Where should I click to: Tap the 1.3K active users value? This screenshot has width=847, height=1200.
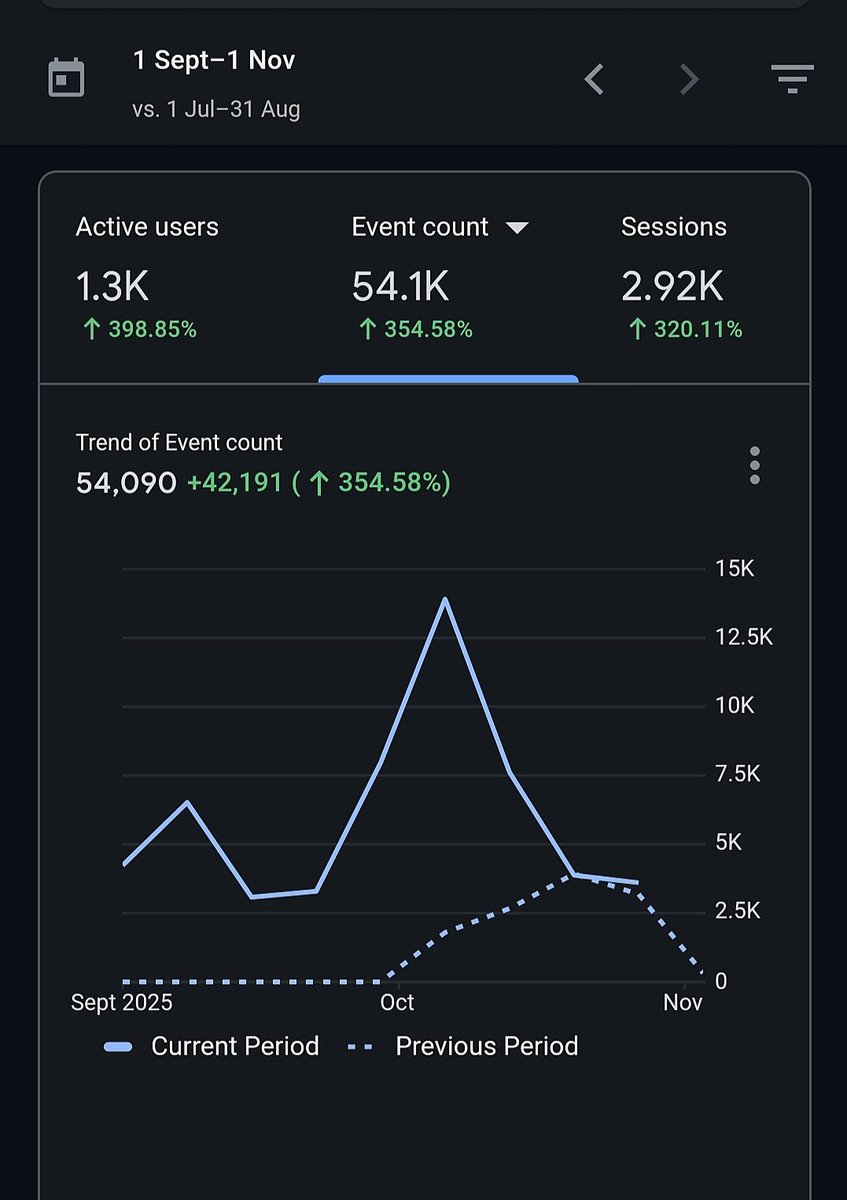click(112, 288)
